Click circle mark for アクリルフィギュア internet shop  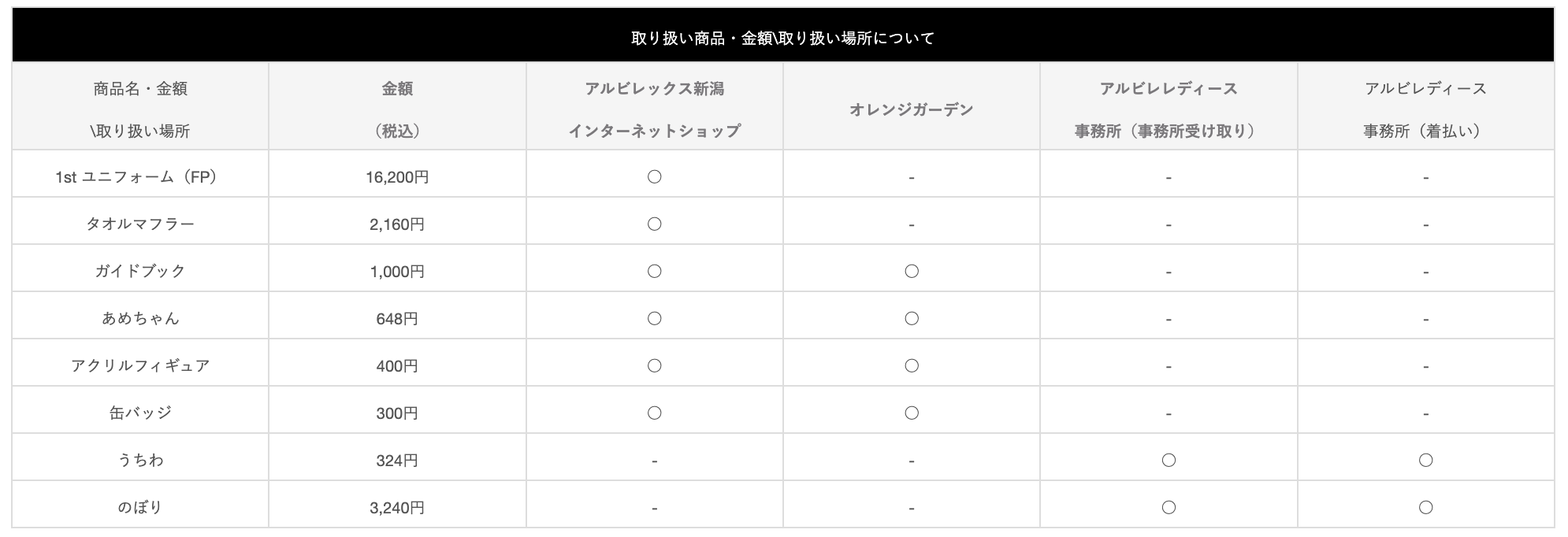click(x=654, y=365)
